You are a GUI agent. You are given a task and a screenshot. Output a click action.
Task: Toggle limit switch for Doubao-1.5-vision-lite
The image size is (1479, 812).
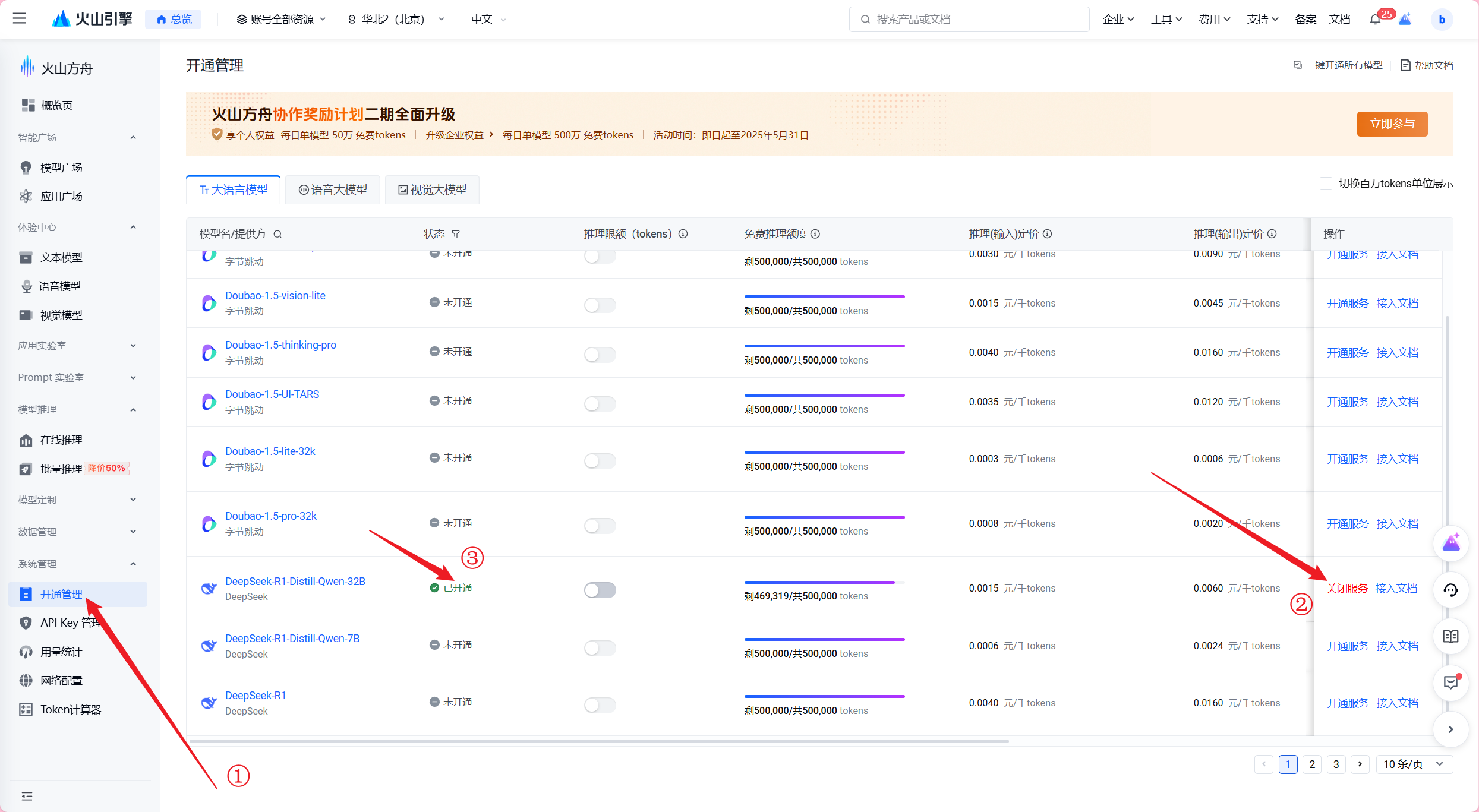tap(600, 305)
